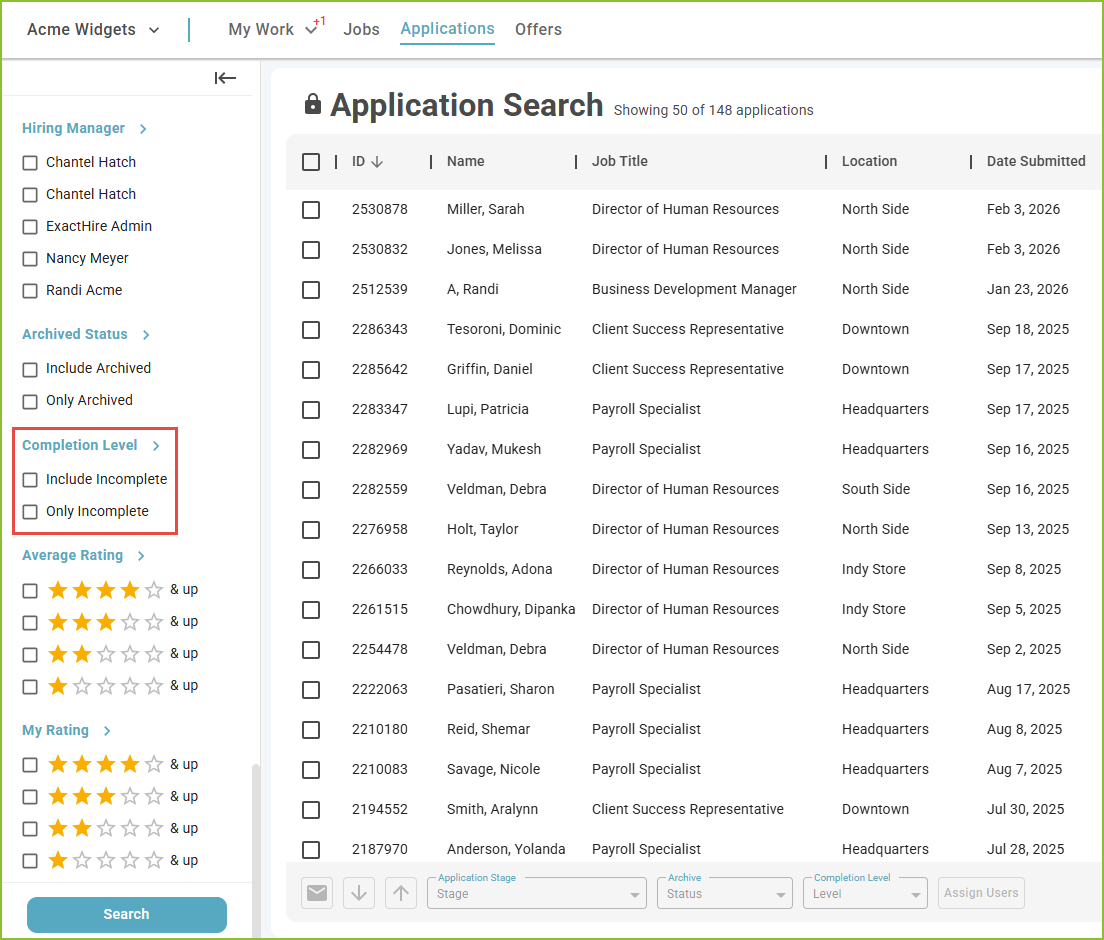Open the Completion Level dropdown in the bottom bar
1104x940 pixels.
(865, 893)
